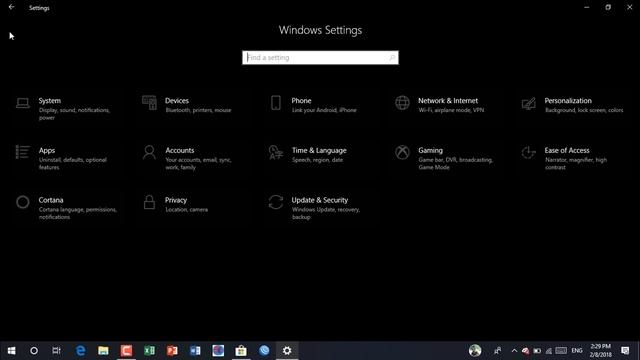640x360 pixels.
Task: Switch to the red C app on taskbar
Action: [126, 351]
